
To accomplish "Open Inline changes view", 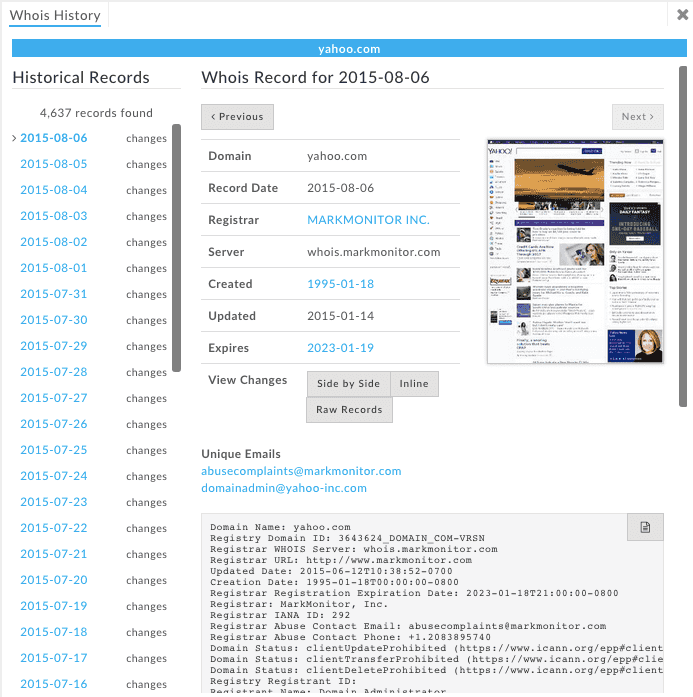I will pyautogui.click(x=414, y=384).
